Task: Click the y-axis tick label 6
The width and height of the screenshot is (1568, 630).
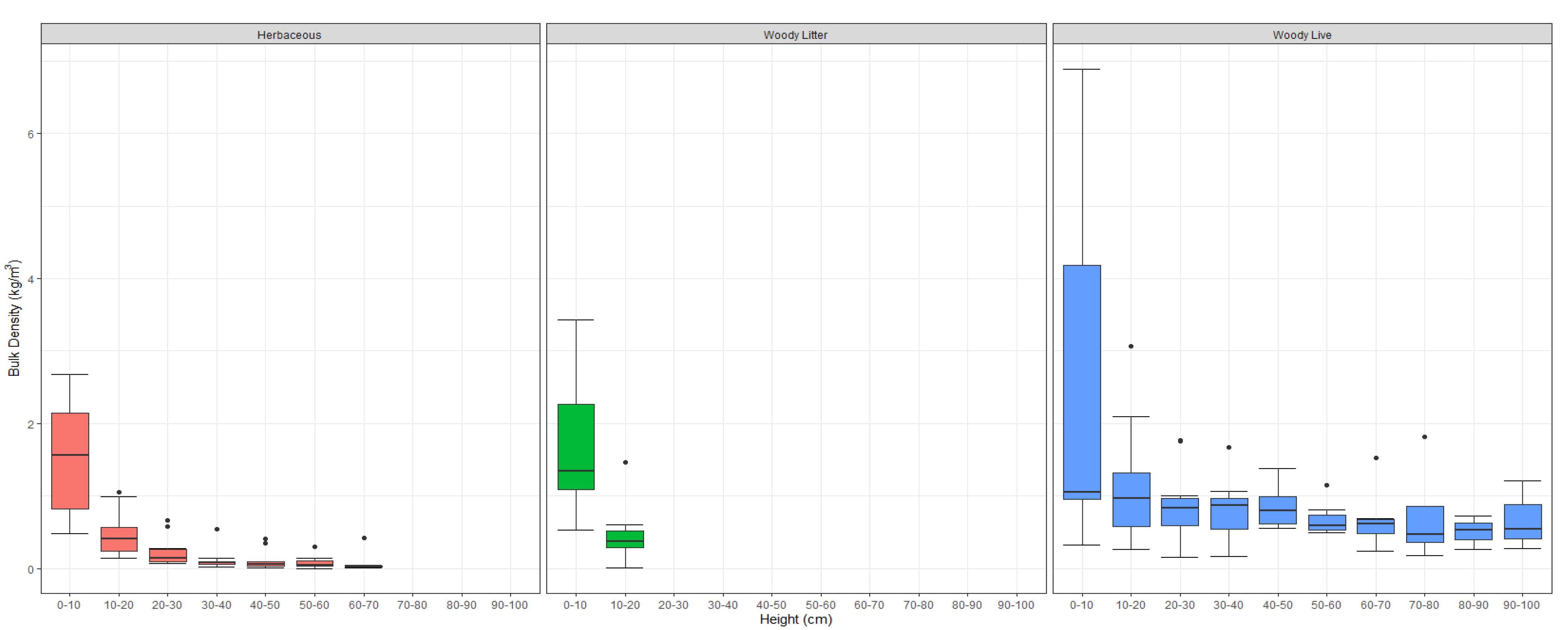Action: [x=30, y=134]
